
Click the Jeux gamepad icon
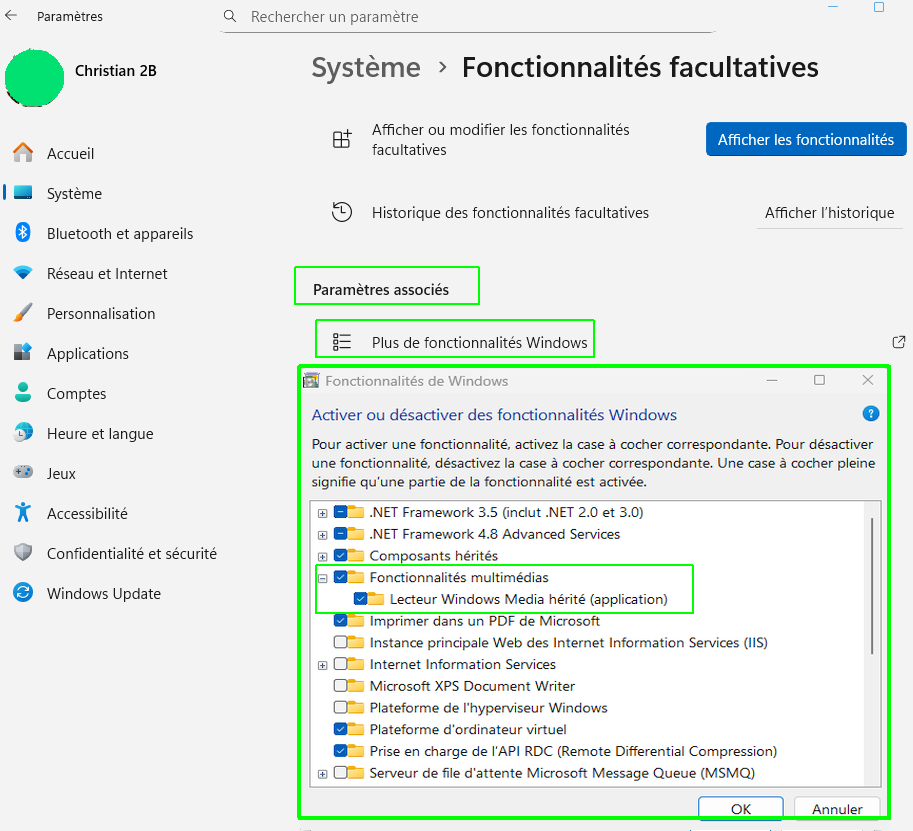click(x=23, y=472)
